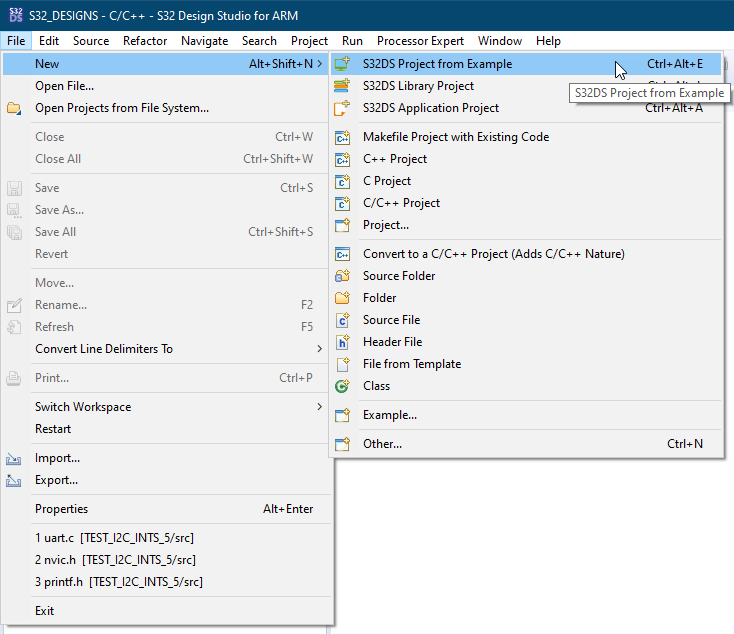Image resolution: width=734 pixels, height=634 pixels.
Task: Open the Source menu
Action: point(91,41)
